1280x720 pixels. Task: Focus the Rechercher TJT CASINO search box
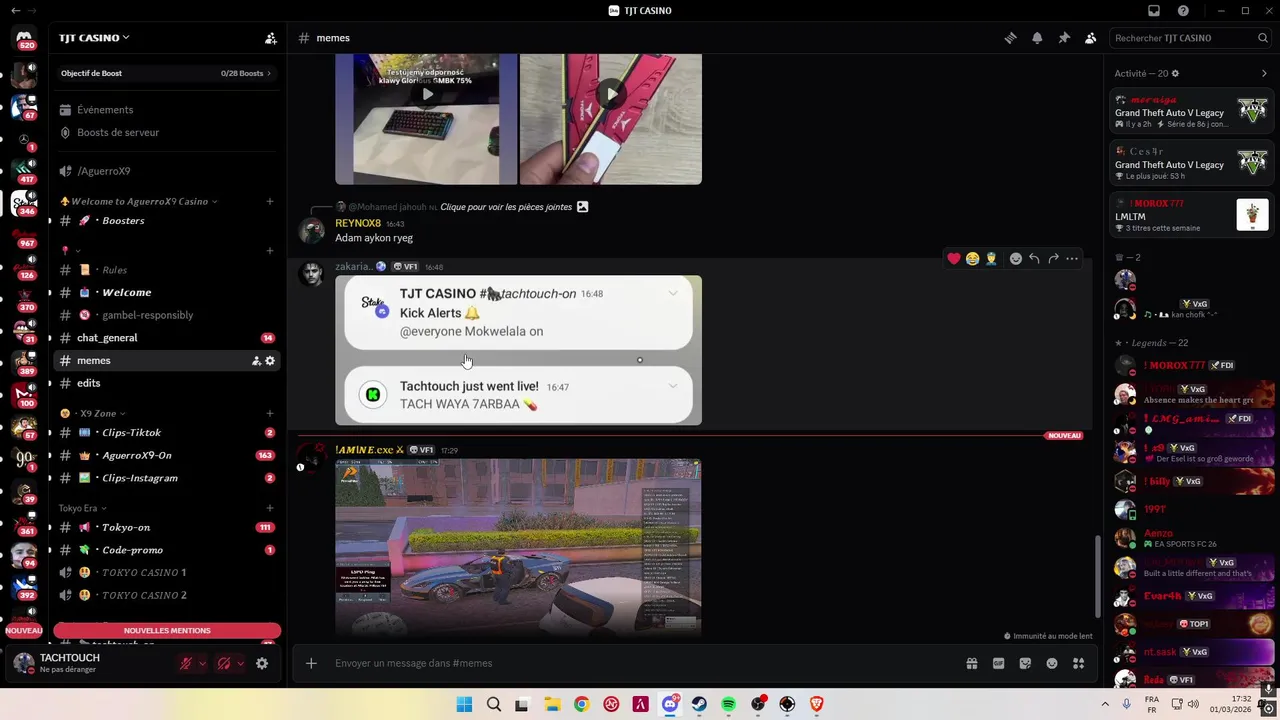1190,38
